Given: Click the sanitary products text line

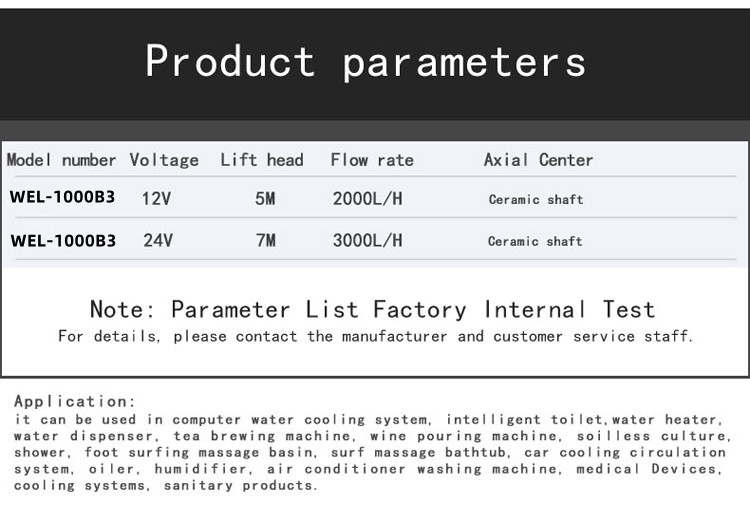Looking at the screenshot, I should [x=165, y=485].
